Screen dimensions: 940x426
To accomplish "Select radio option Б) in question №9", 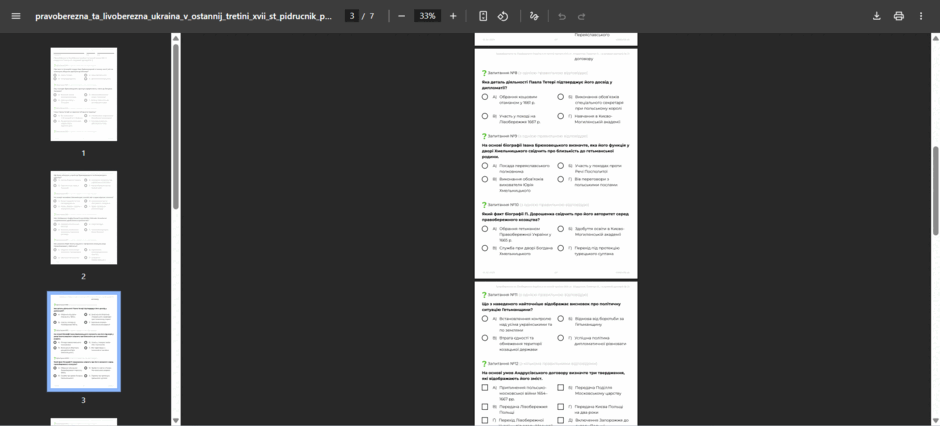I will coord(561,165).
